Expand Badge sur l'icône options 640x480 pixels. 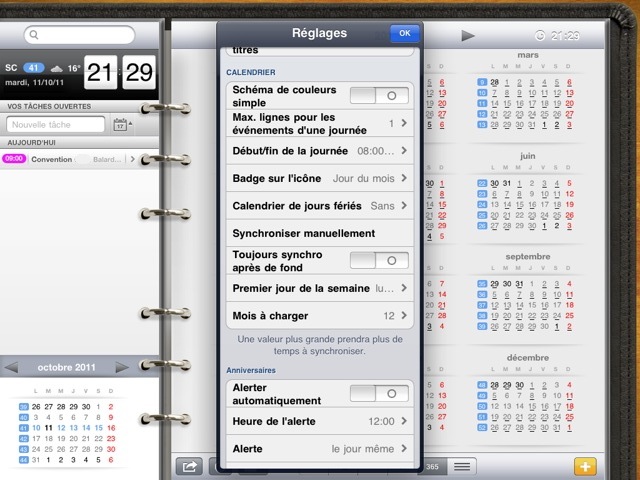tap(318, 178)
